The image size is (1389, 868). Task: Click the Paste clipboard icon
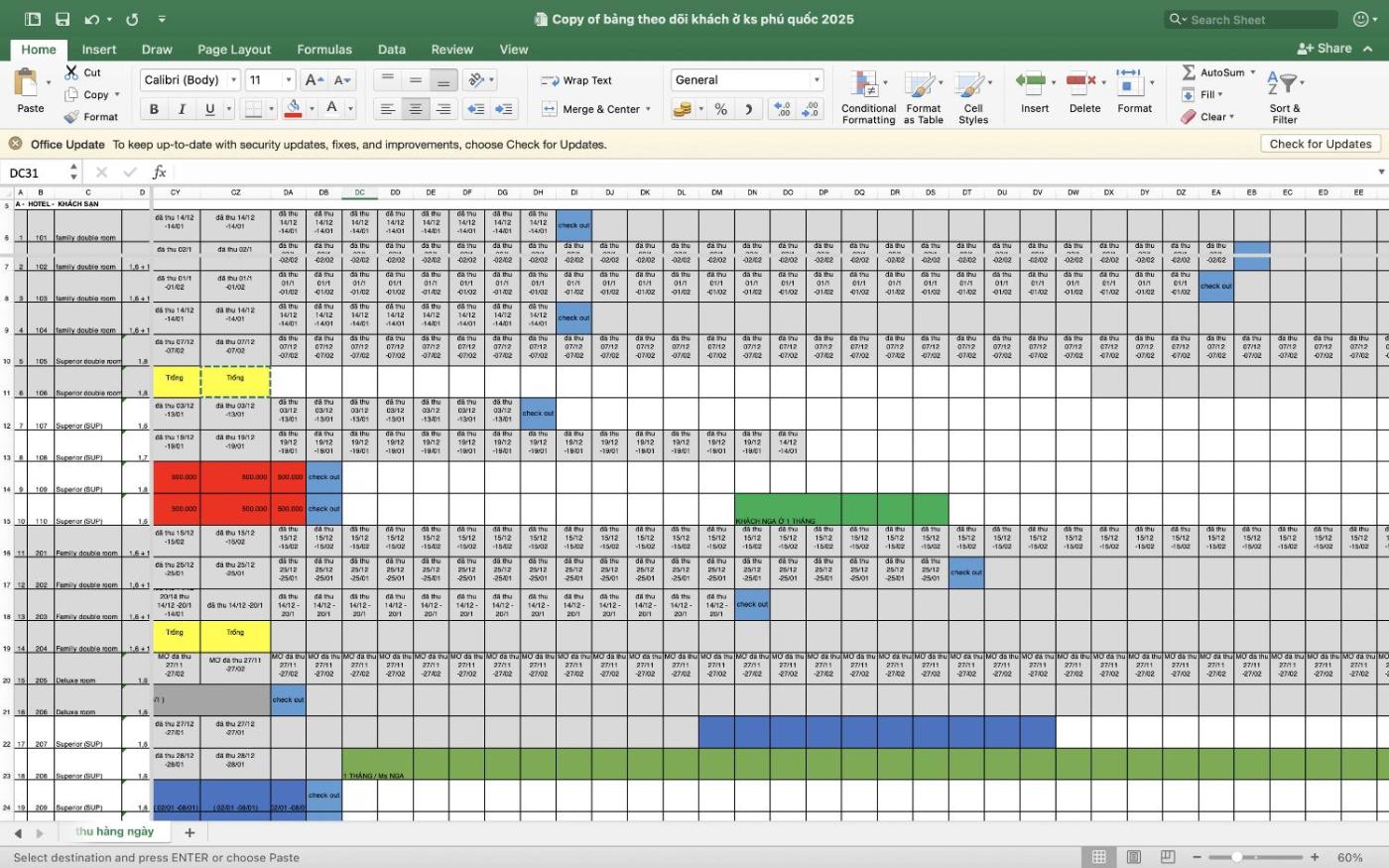coord(29,82)
